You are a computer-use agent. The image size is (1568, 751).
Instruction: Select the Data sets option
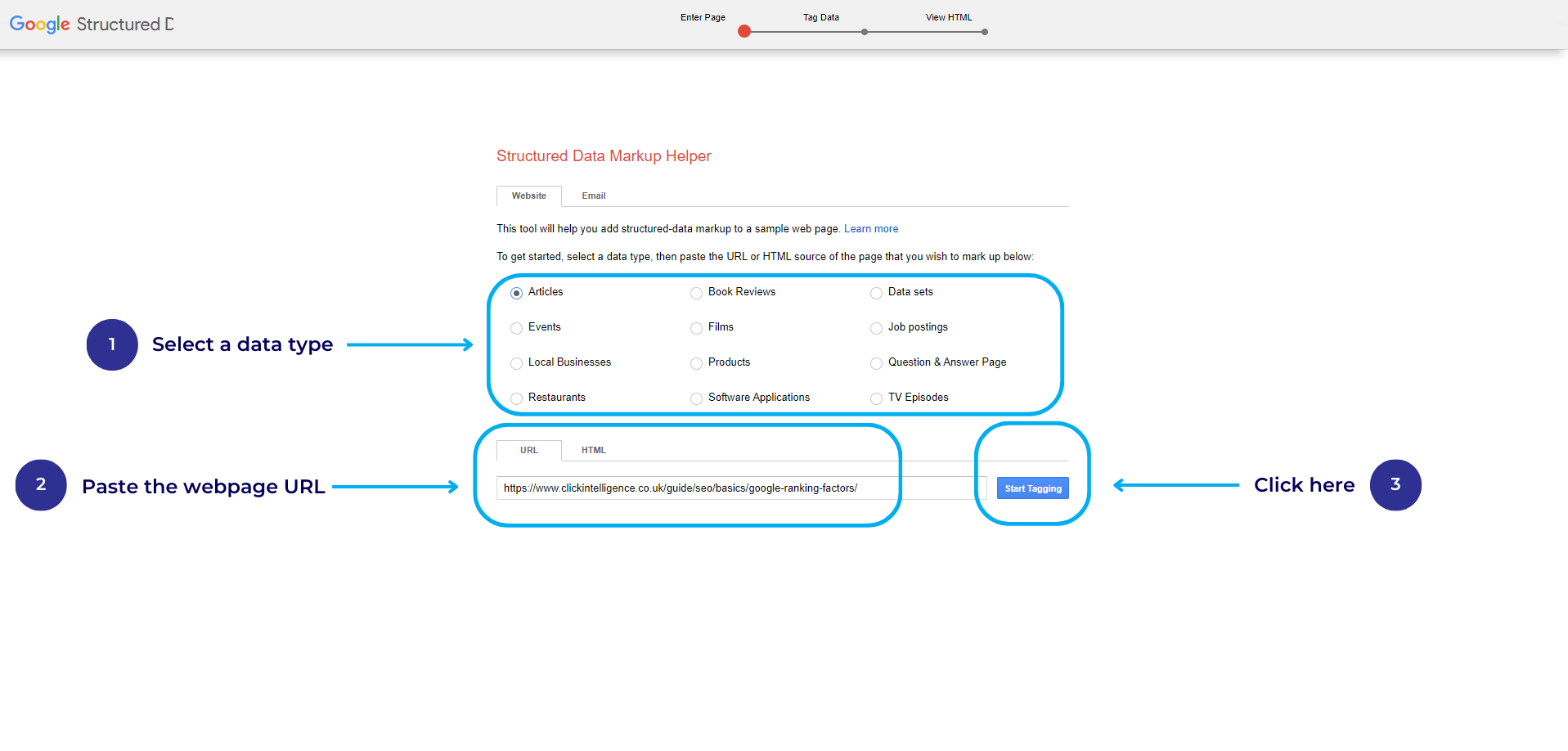point(876,293)
